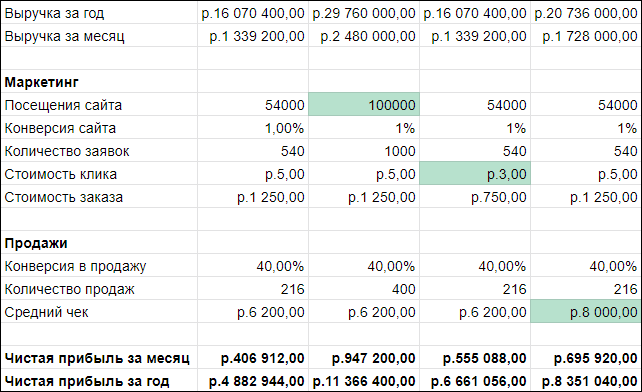642x392 pixels.
Task: Click the Средний чек label cell
Action: coord(99,311)
